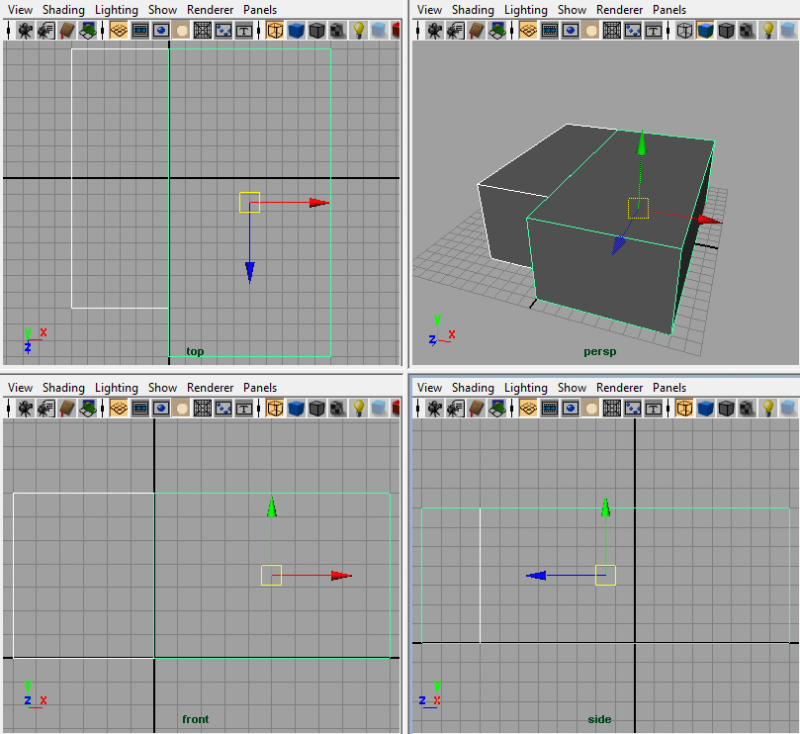Screen dimensions: 800x734
Task: Click Select Camera icon in top view toolbar
Action: (x=24, y=30)
